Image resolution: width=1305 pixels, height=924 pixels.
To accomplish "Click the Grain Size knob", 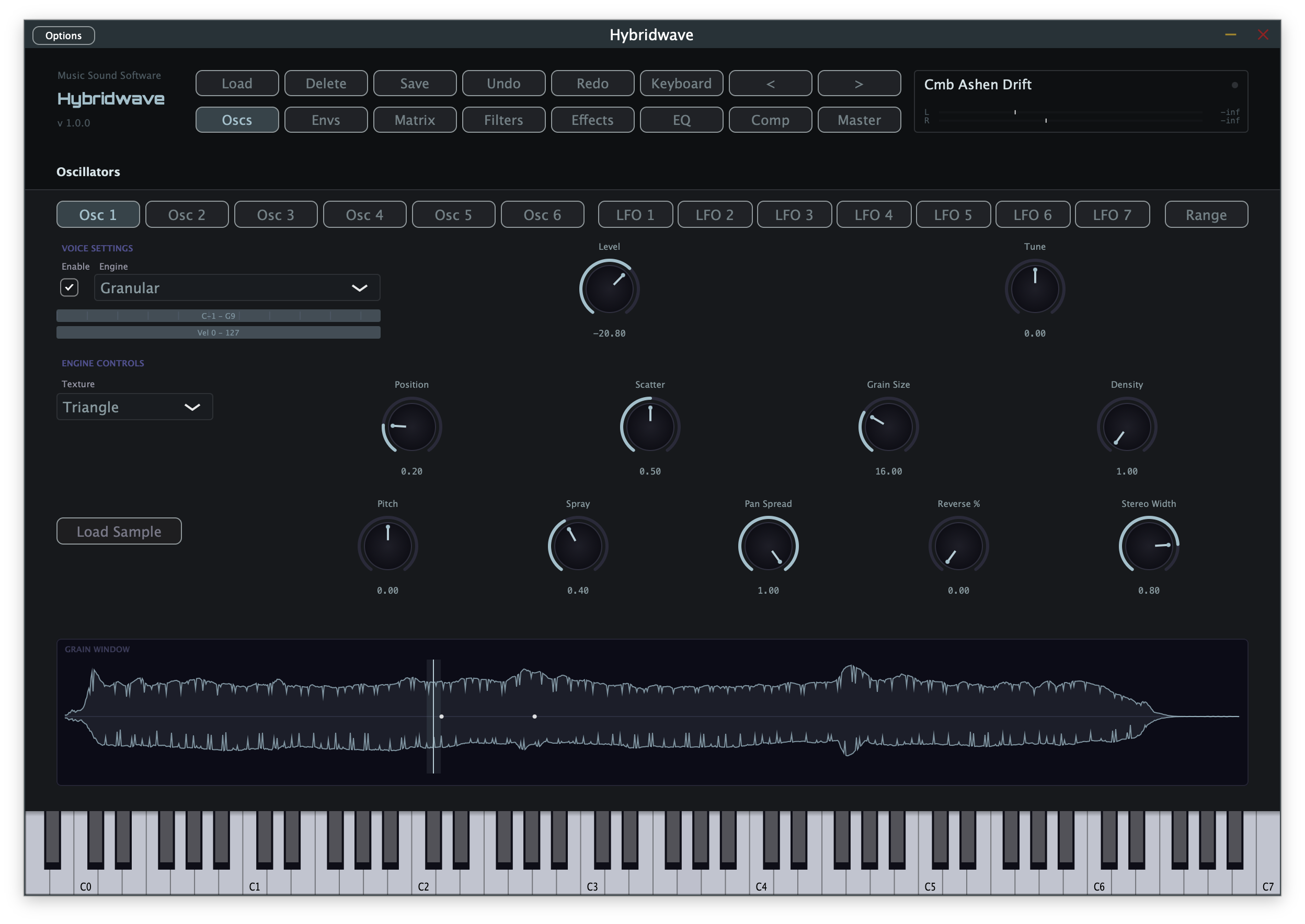I will (x=888, y=426).
